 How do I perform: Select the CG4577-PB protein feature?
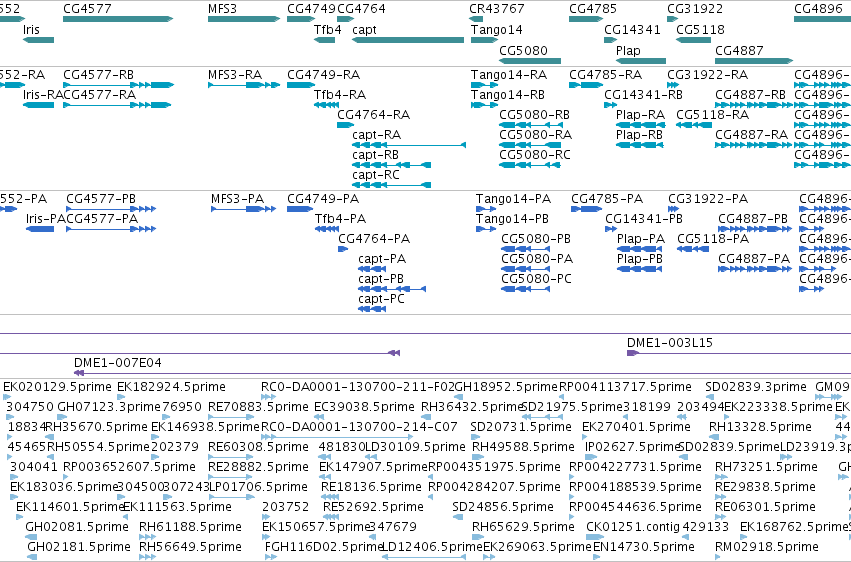[111, 209]
